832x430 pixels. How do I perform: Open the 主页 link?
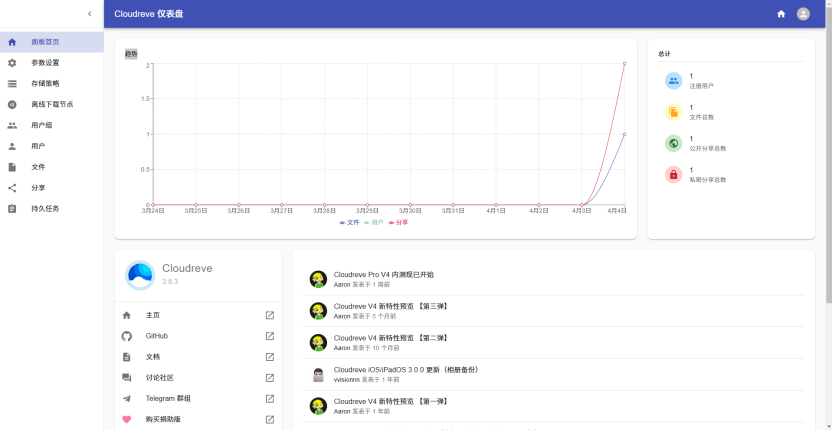point(198,315)
